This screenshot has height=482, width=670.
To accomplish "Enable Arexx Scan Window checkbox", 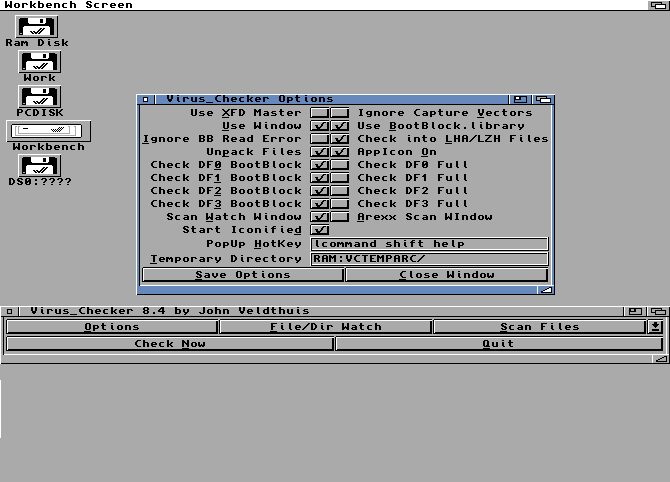I will click(340, 217).
